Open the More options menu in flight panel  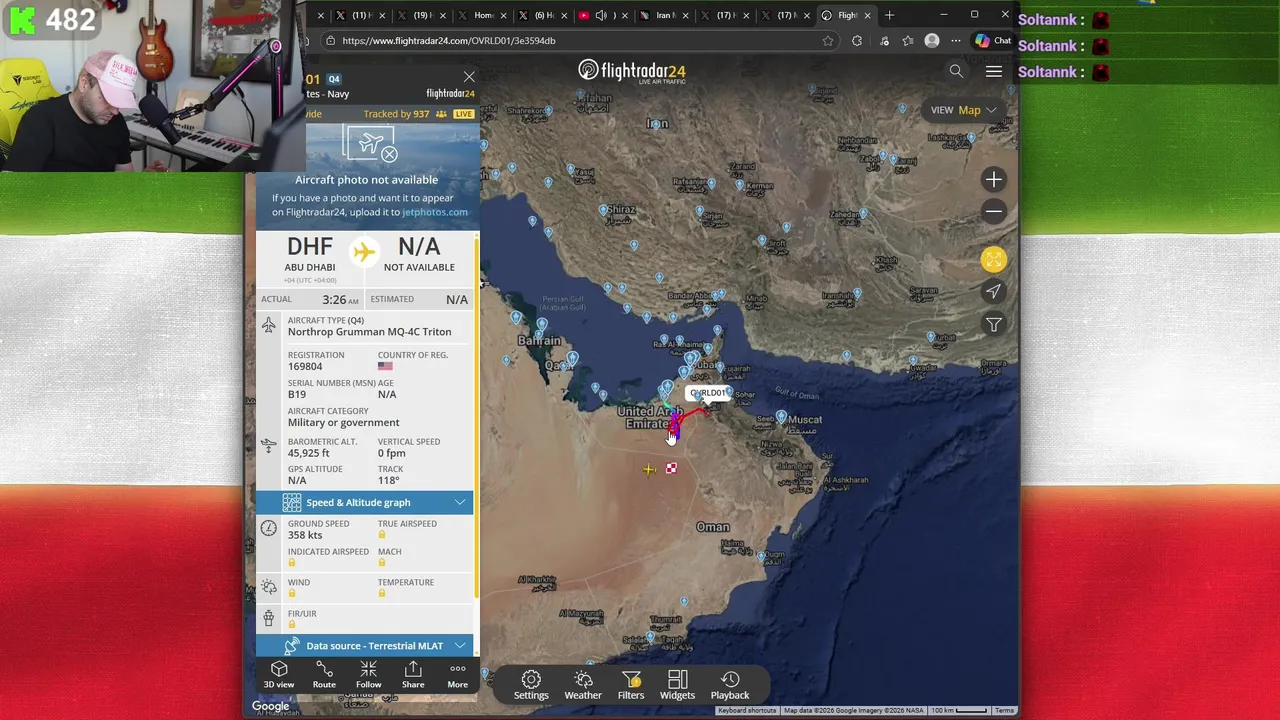[x=457, y=675]
